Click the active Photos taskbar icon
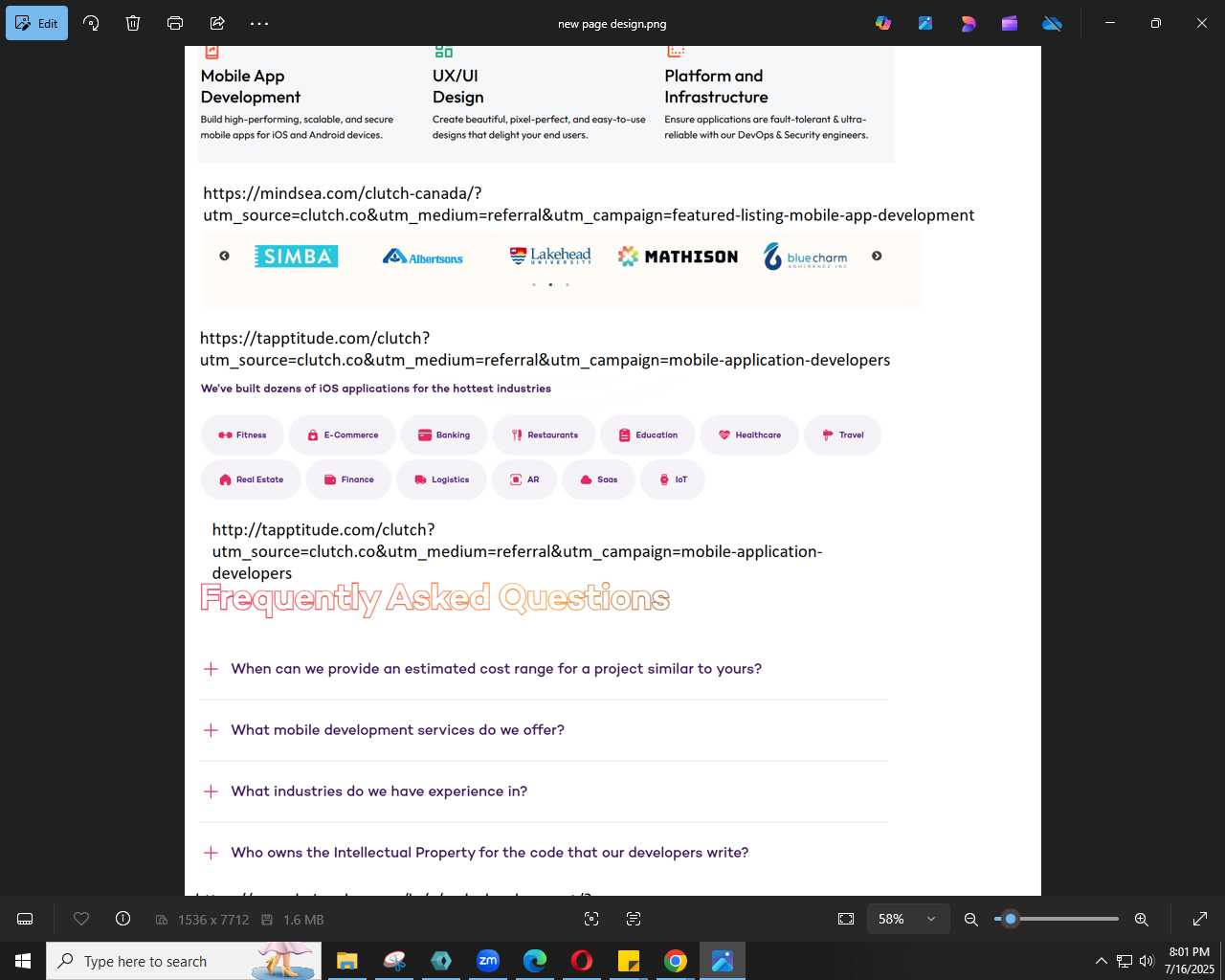Screen dimensions: 1225x980 click(723, 961)
